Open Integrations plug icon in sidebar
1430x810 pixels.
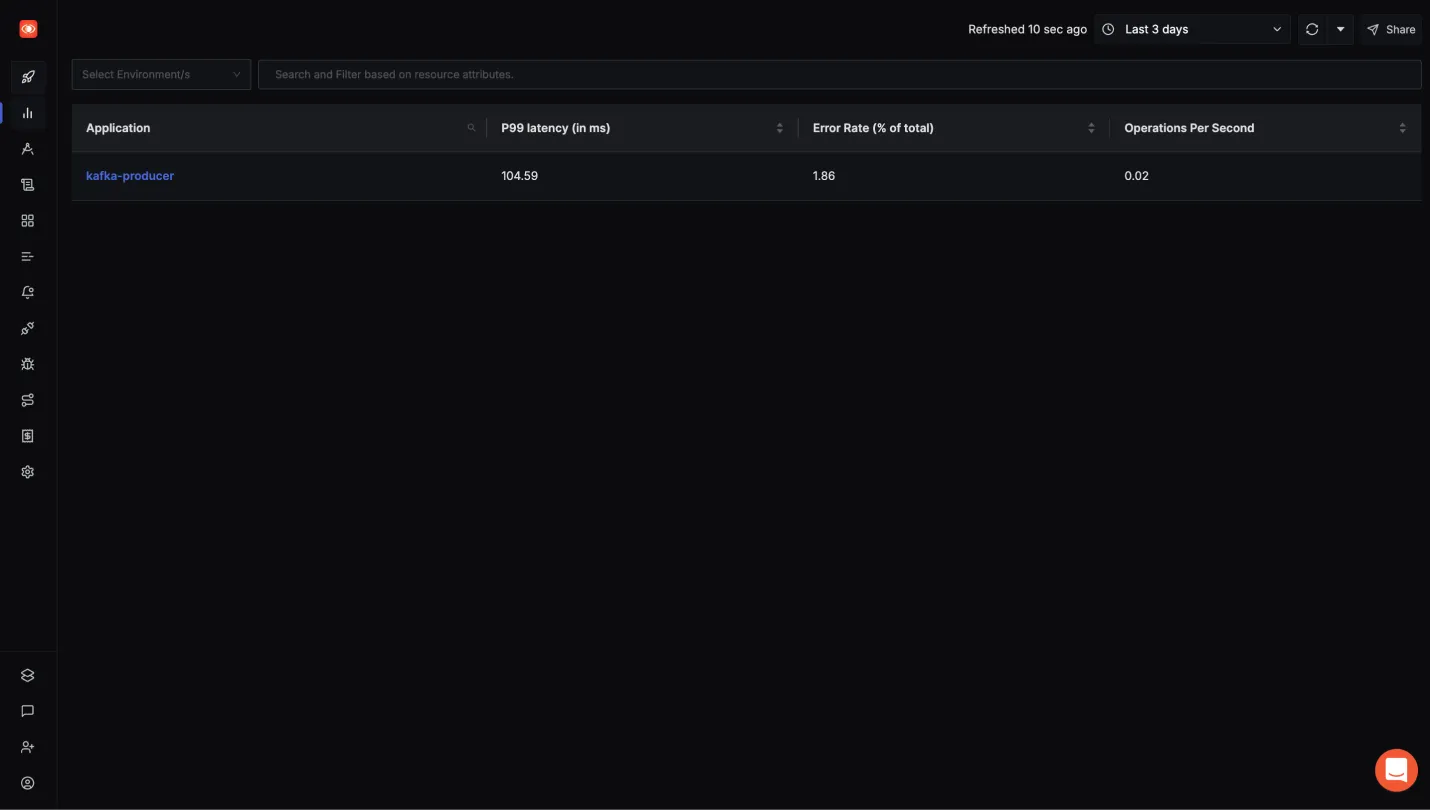pyautogui.click(x=28, y=329)
